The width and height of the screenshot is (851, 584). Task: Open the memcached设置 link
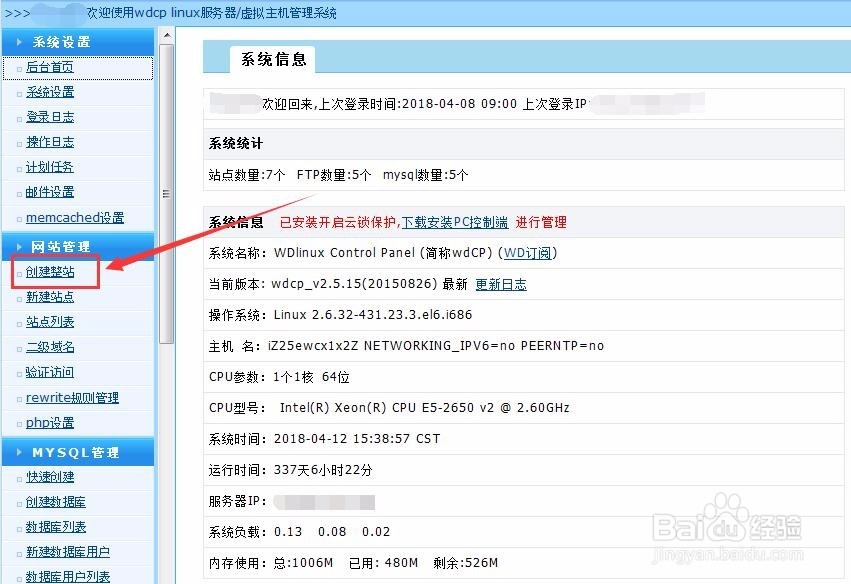tap(75, 217)
